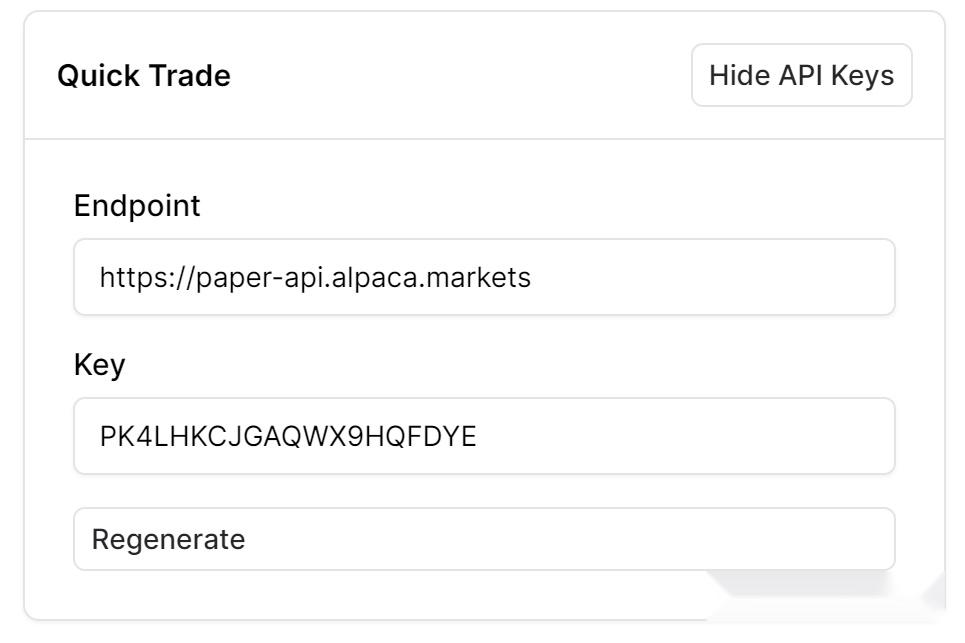Viewport: 965px width, 643px height.
Task: Select the Quick Trade panel heading
Action: click(x=144, y=76)
